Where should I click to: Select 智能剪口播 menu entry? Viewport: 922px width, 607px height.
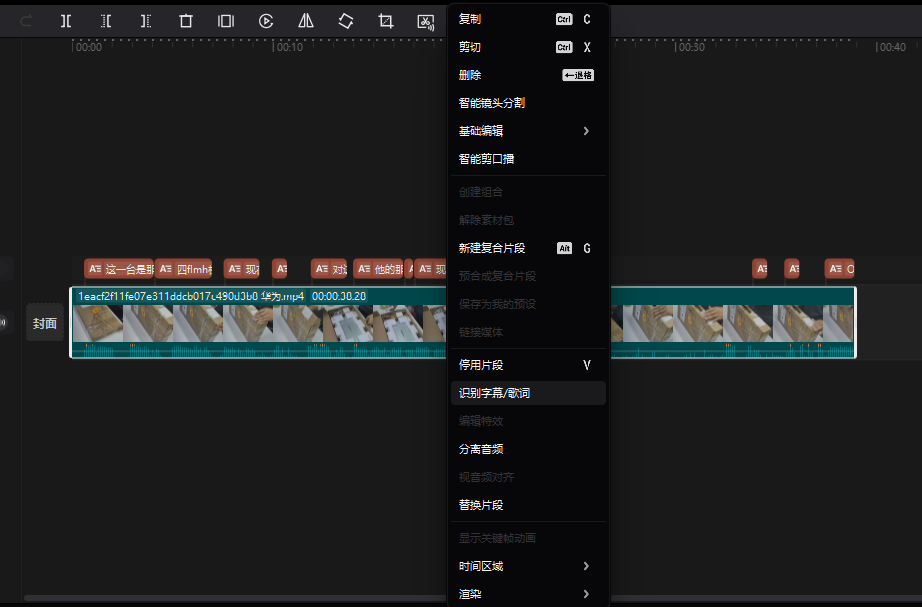(x=528, y=159)
